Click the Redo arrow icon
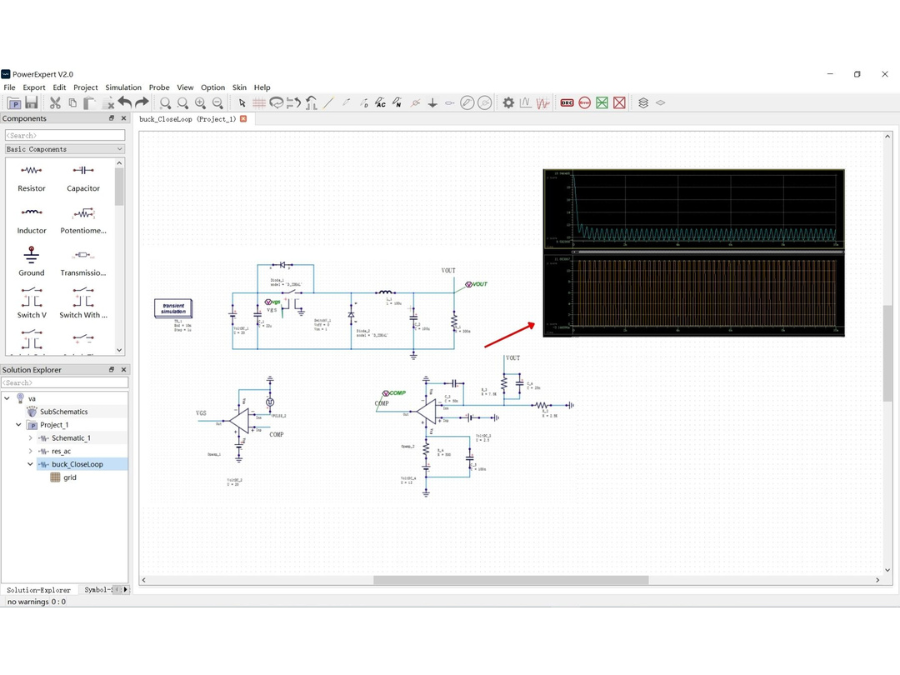Viewport: 900px width, 675px height. pos(142,103)
